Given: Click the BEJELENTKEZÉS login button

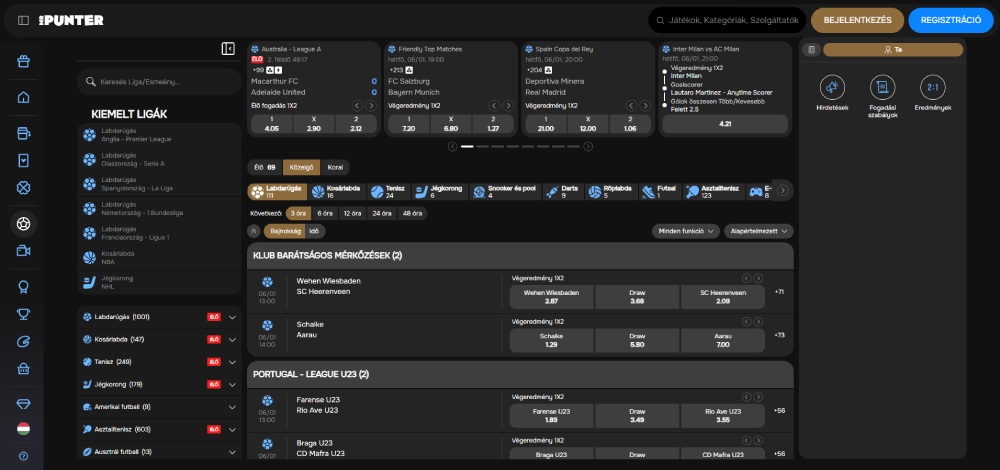Looking at the screenshot, I should 857,20.
